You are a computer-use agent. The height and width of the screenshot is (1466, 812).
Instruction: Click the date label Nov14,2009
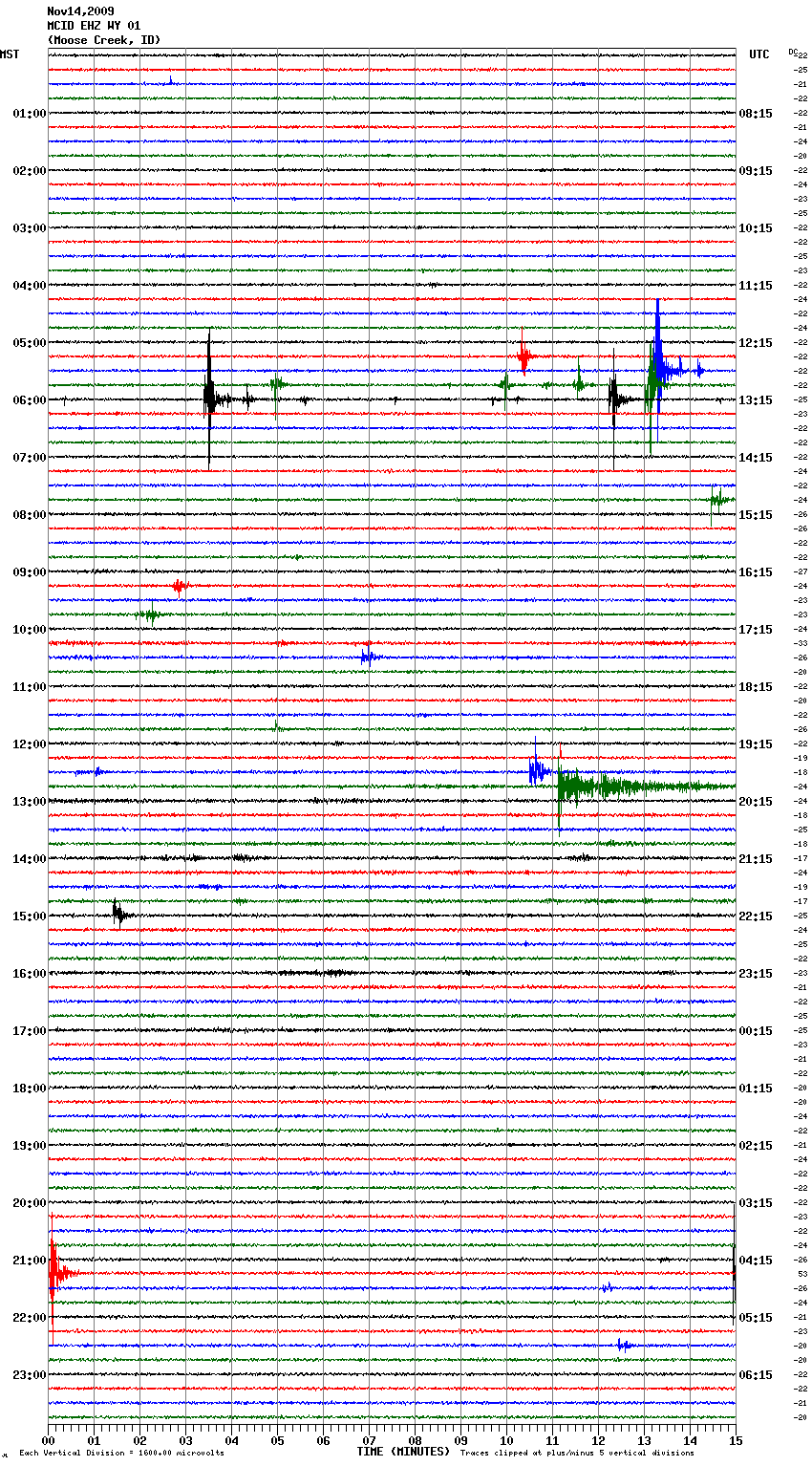(80, 11)
